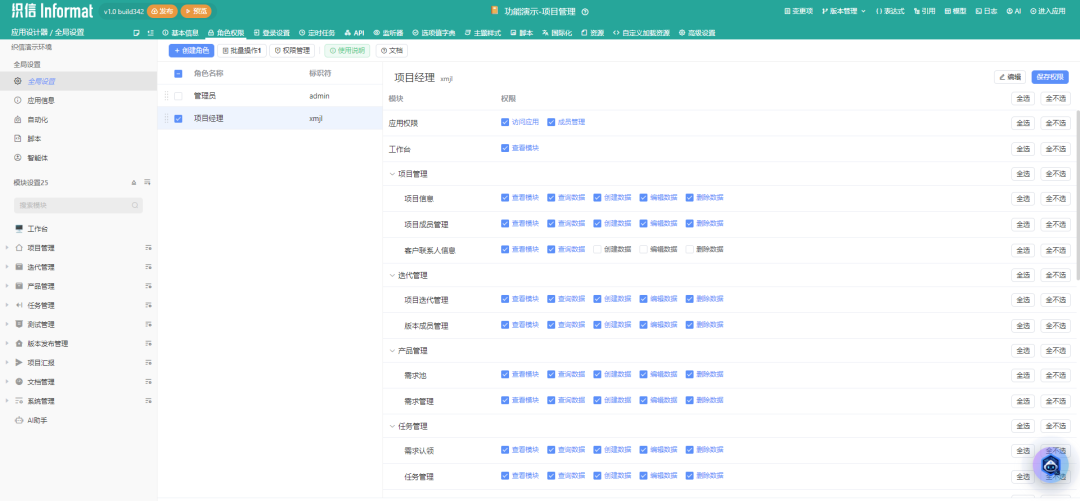The width and height of the screenshot is (1080, 501).
Task: Click the settings icon right of 文档管理 module
Action: [147, 382]
